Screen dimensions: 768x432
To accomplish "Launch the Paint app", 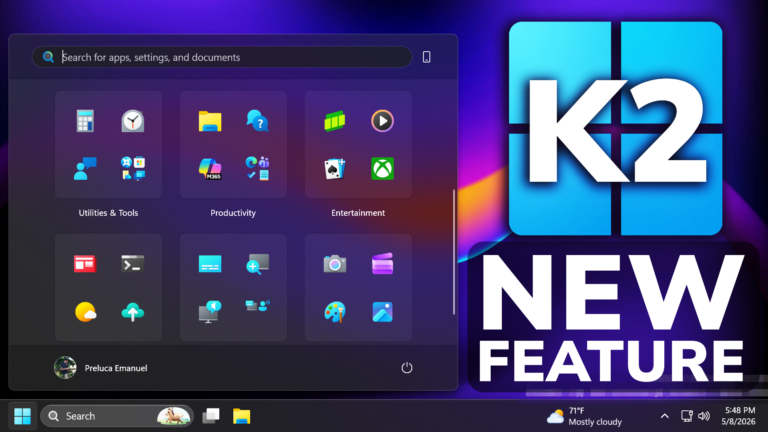I will click(x=335, y=312).
